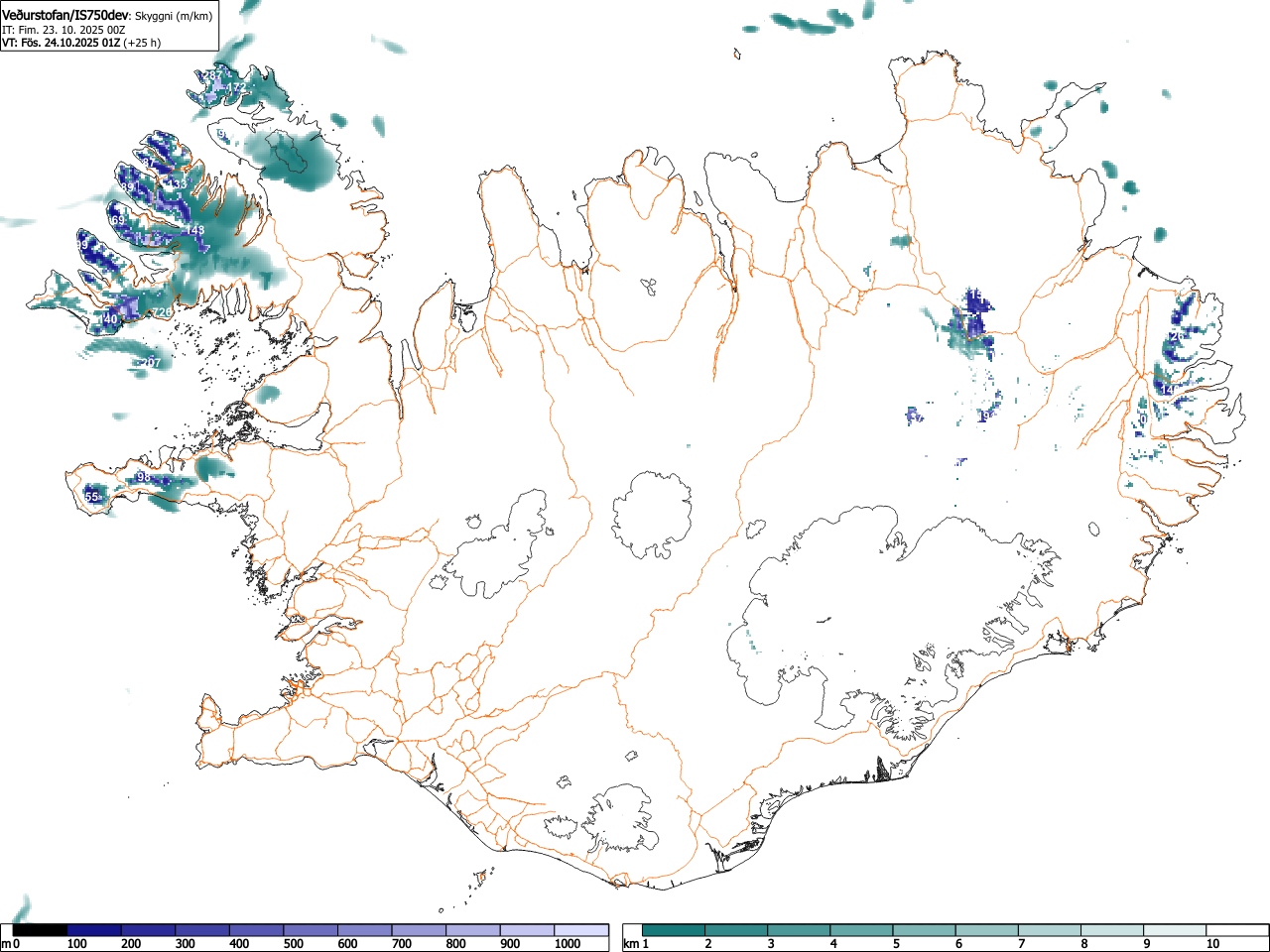1270x952 pixels.
Task: Click the 3–4 km legend swatch
Action: click(x=799, y=930)
